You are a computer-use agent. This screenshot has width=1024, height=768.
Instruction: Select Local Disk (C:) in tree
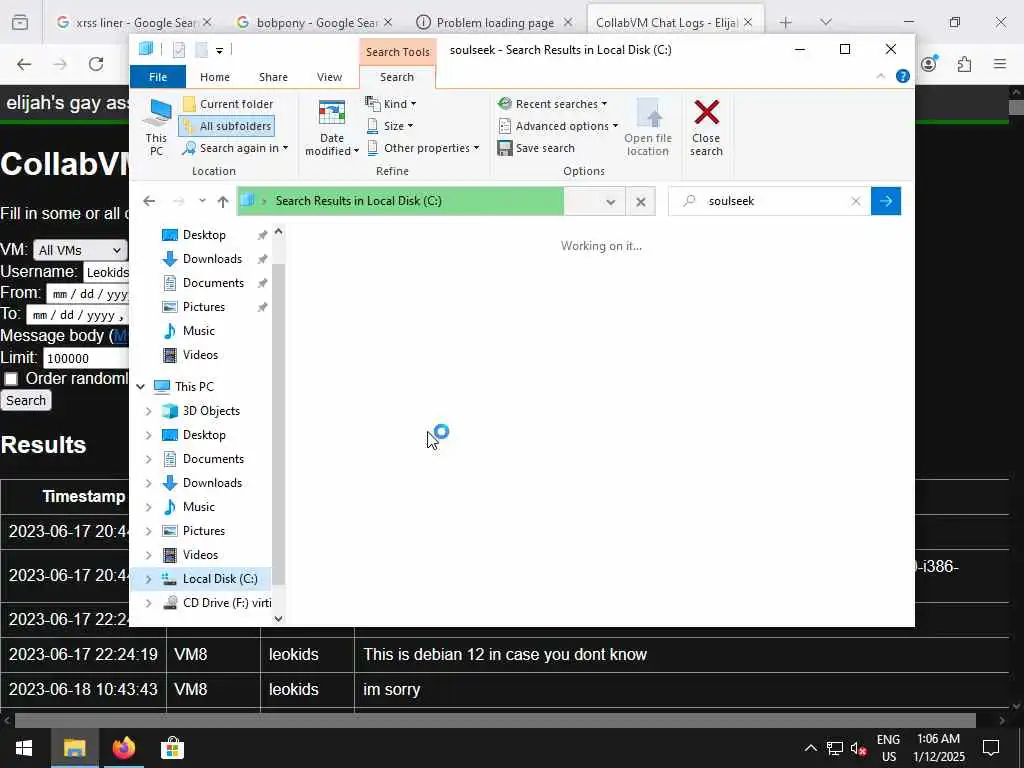[220, 579]
